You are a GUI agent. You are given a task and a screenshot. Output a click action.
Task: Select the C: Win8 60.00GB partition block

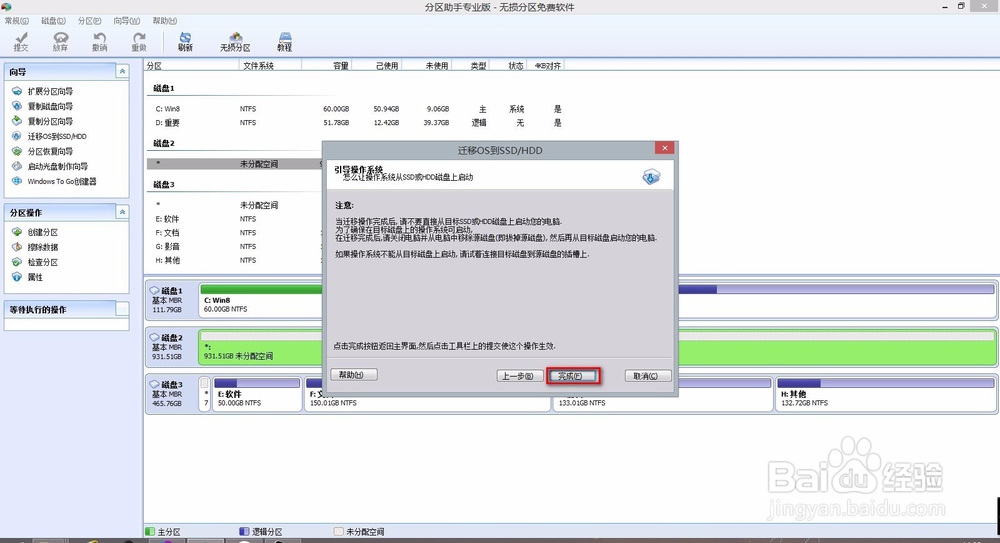261,300
